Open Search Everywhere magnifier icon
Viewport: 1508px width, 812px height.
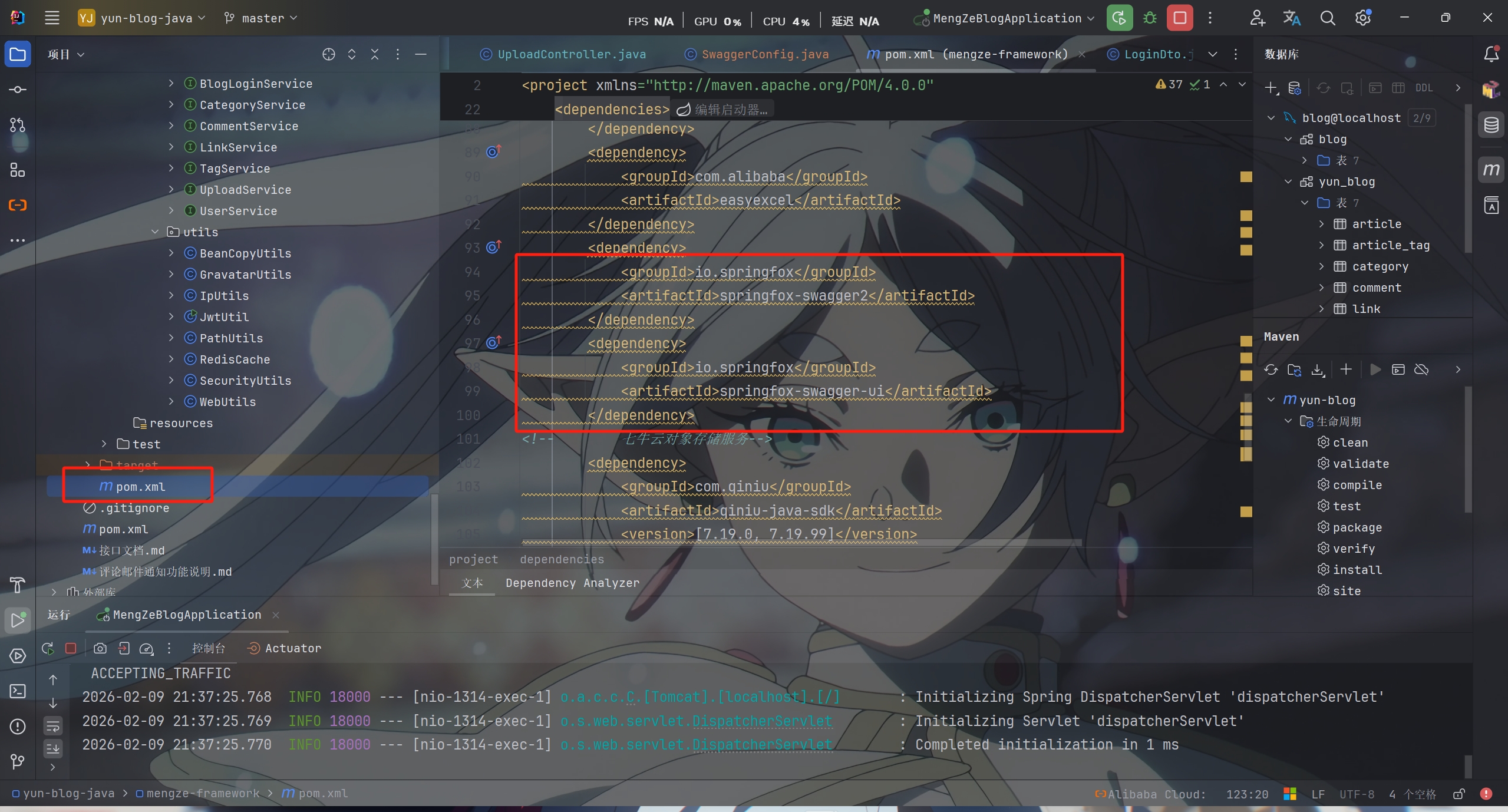tap(1327, 18)
